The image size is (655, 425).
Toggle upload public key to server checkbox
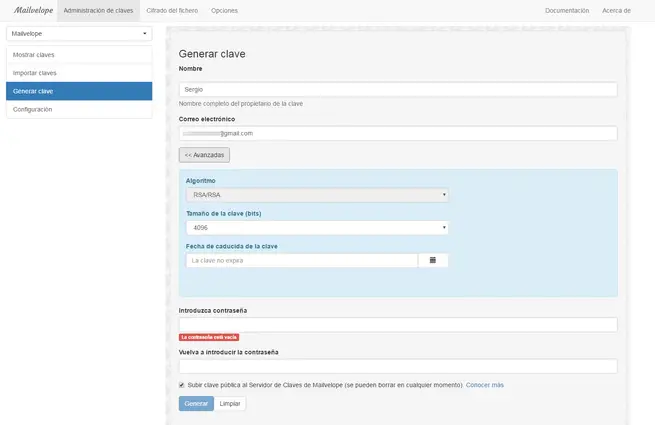tap(181, 384)
